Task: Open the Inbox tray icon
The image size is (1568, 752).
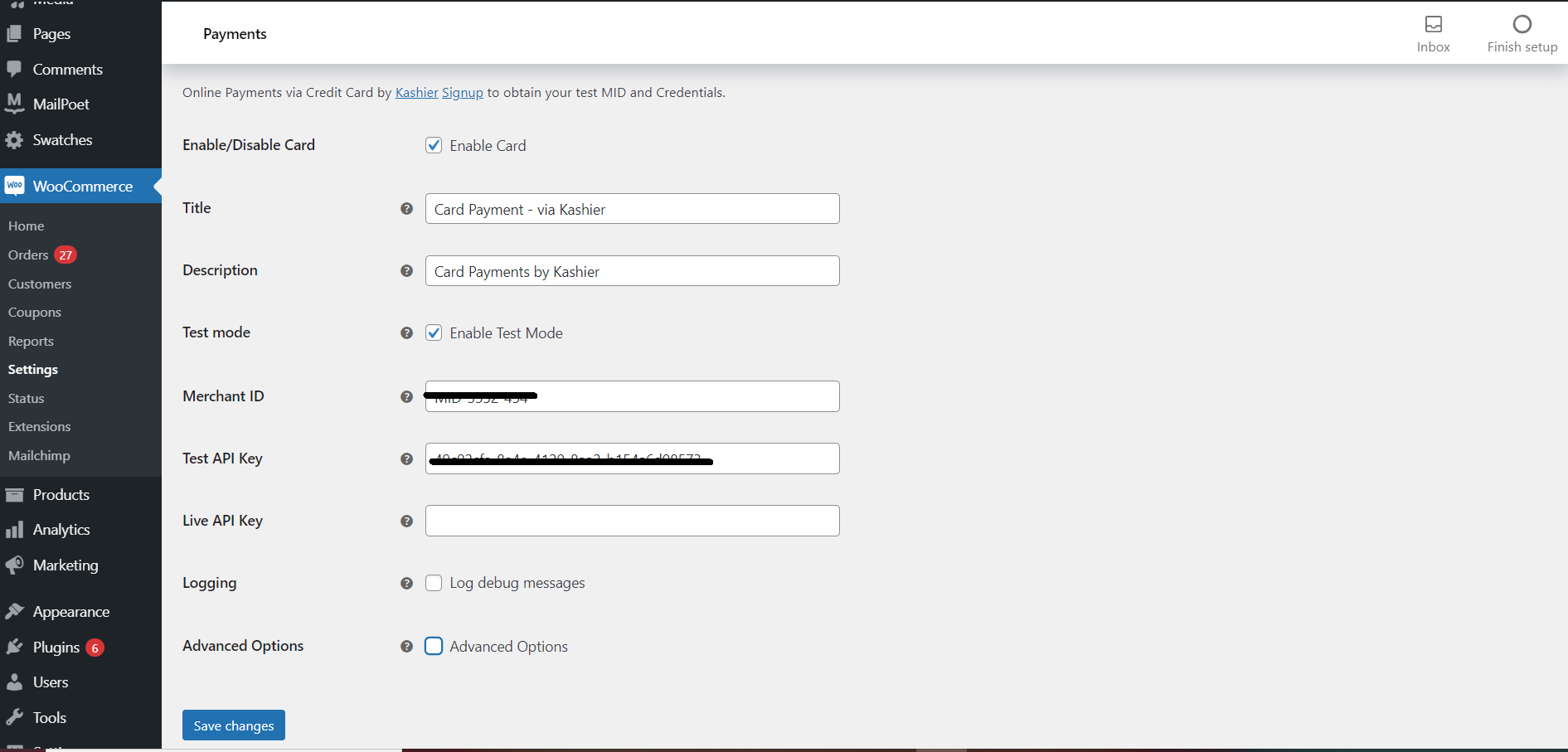Action: point(1434,24)
